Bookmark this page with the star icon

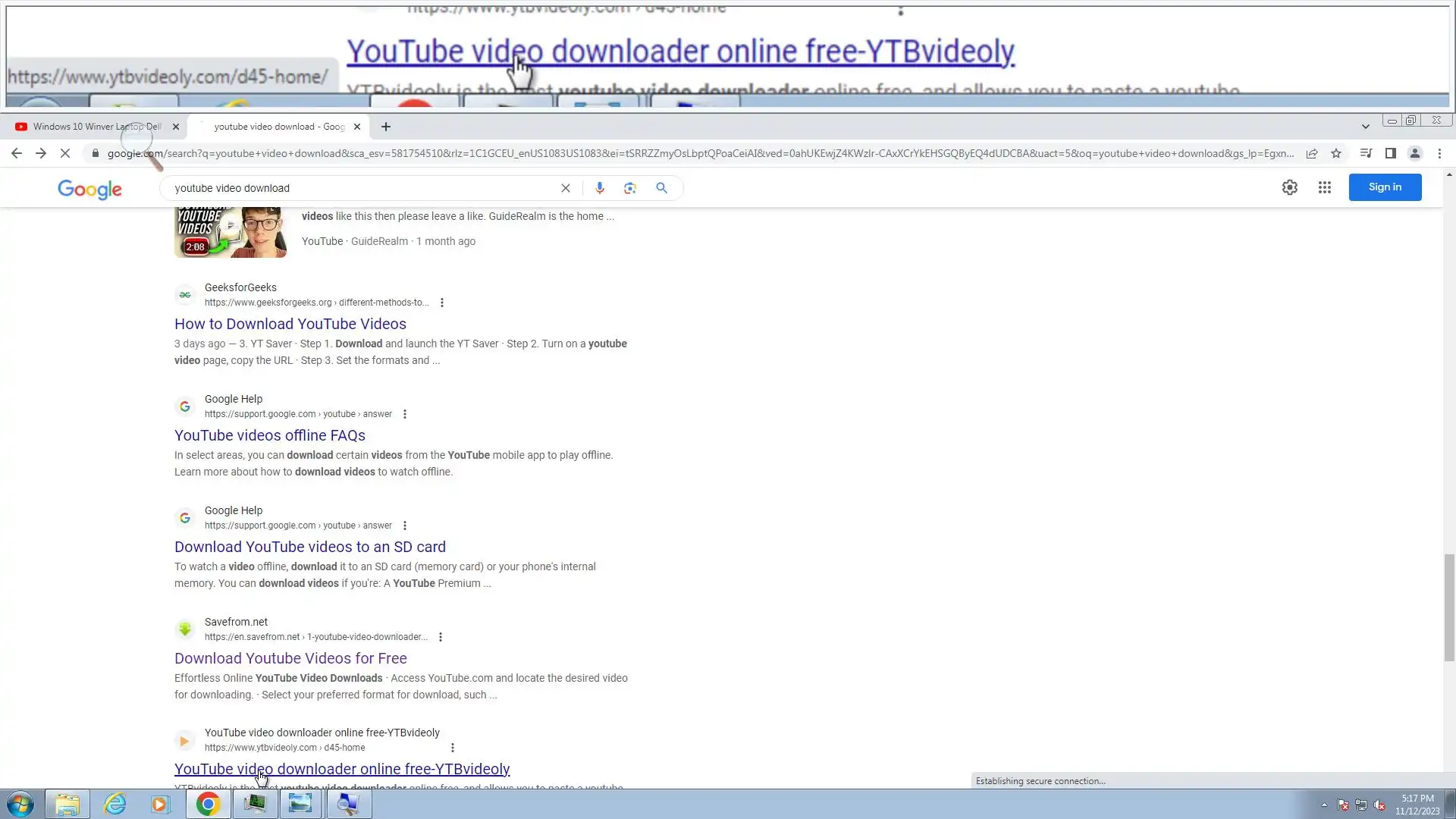(1336, 153)
